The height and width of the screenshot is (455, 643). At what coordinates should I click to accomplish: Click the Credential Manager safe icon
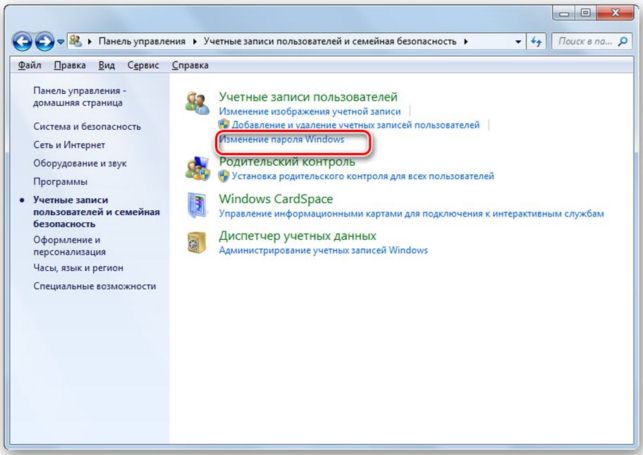tap(197, 242)
